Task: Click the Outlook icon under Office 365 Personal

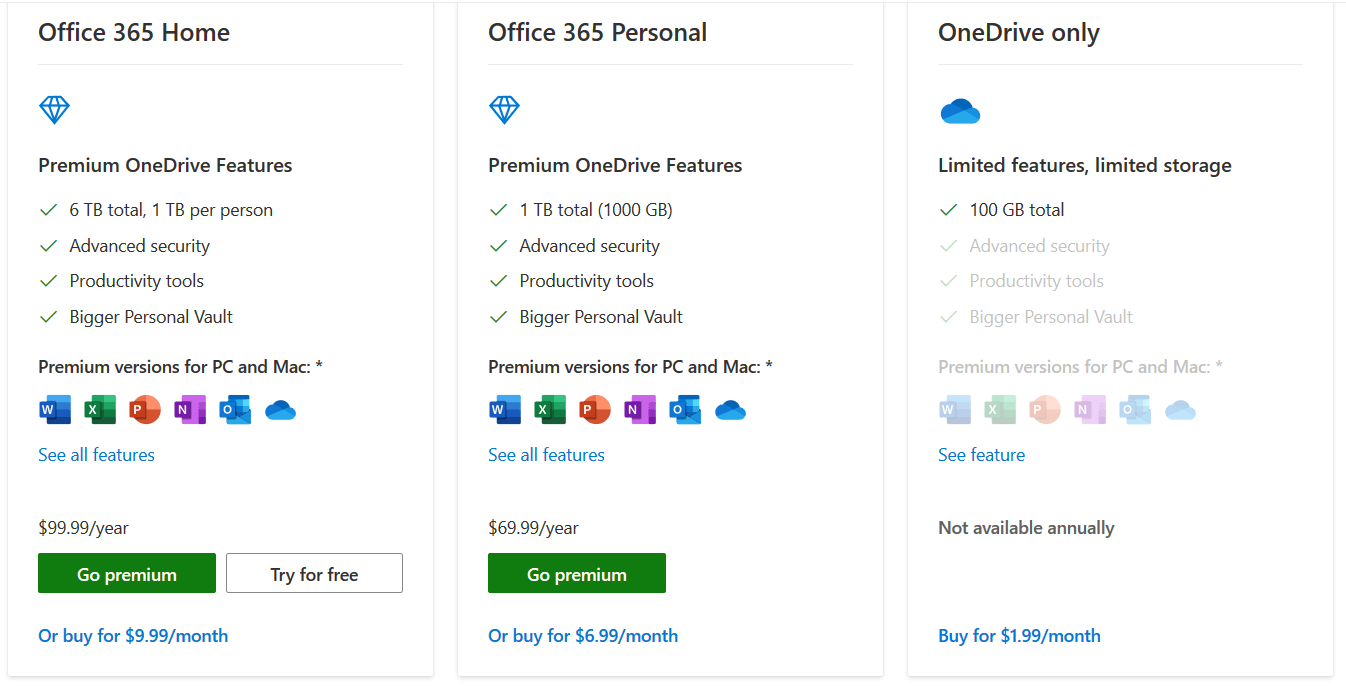Action: point(685,410)
